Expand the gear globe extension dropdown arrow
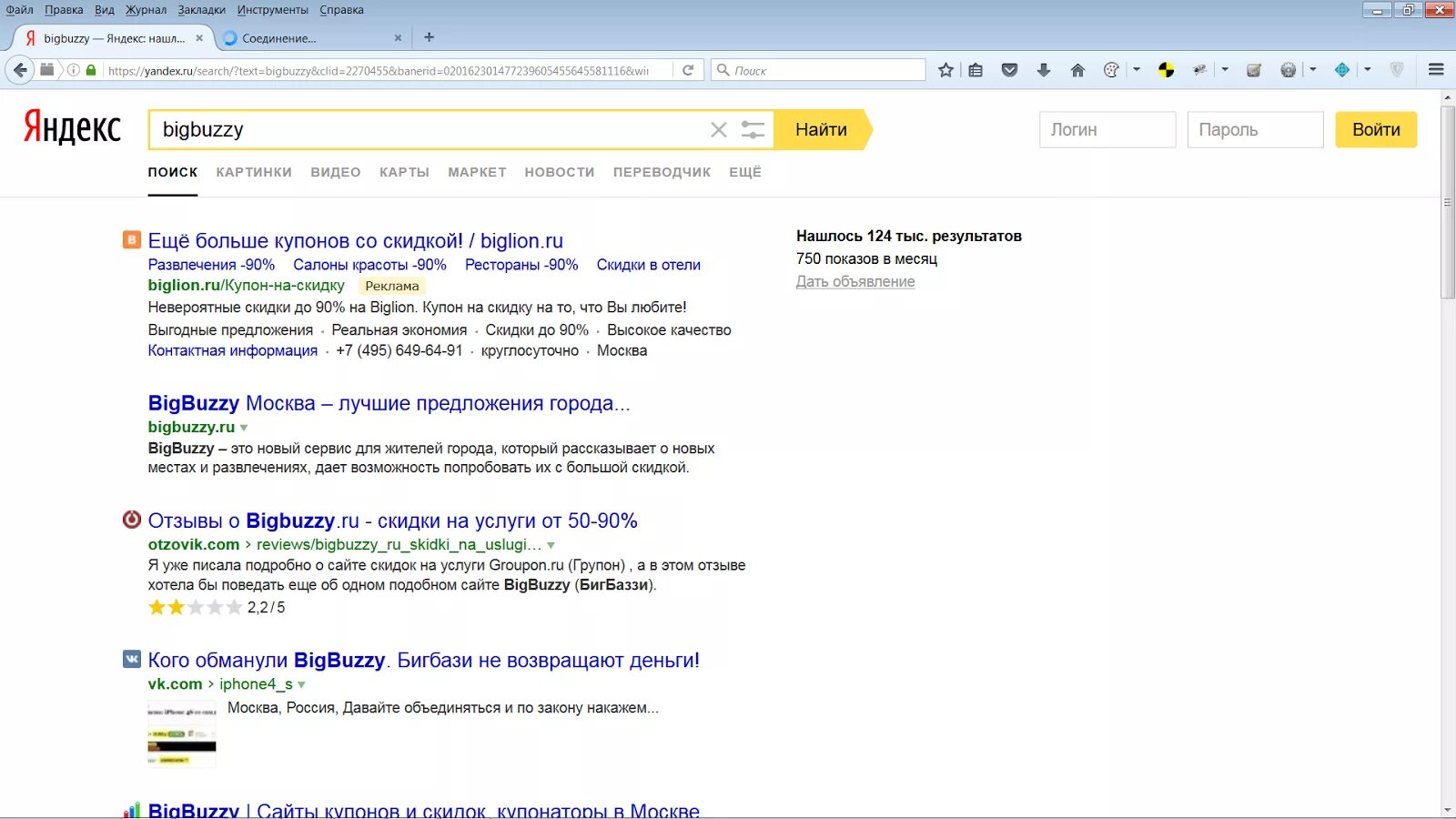This screenshot has width=1456, height=819. click(1312, 70)
